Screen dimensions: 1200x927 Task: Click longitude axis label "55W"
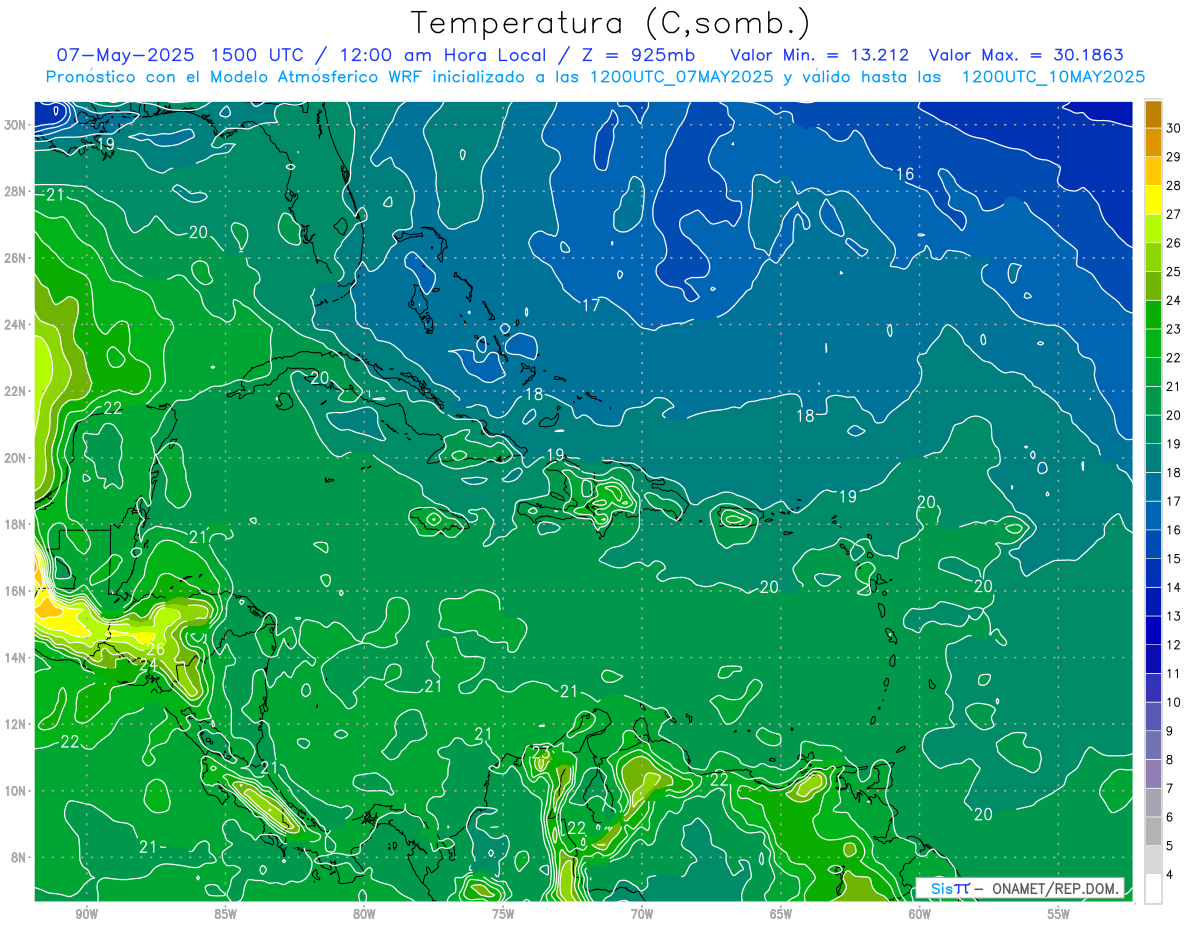pyautogui.click(x=1059, y=914)
